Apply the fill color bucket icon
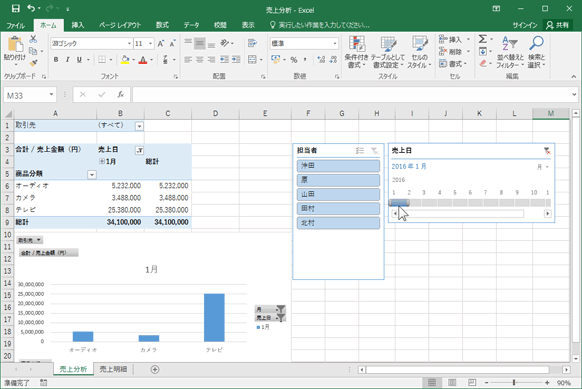This screenshot has height=389, width=582. (125, 59)
